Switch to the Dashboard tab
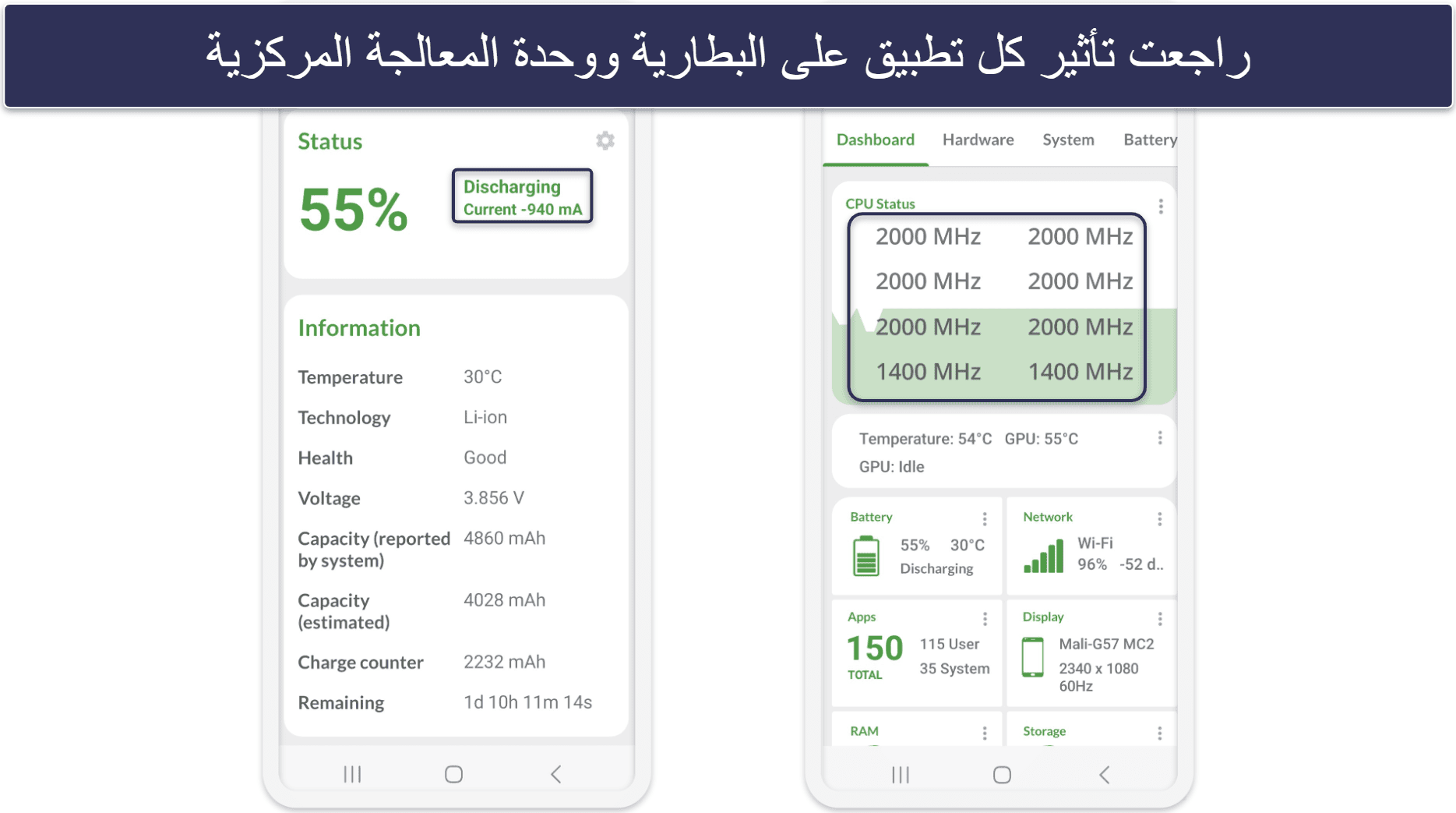Viewport: 1456px width, 813px height. tap(875, 140)
